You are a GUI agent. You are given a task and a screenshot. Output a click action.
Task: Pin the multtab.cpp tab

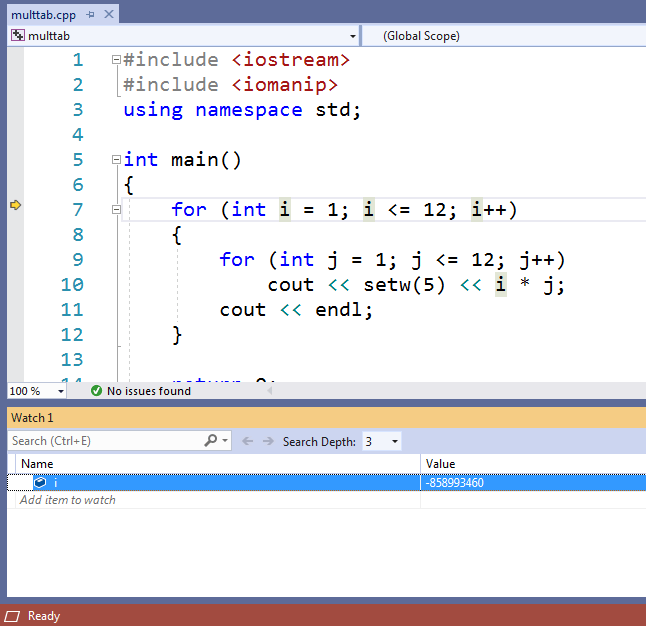pyautogui.click(x=90, y=15)
